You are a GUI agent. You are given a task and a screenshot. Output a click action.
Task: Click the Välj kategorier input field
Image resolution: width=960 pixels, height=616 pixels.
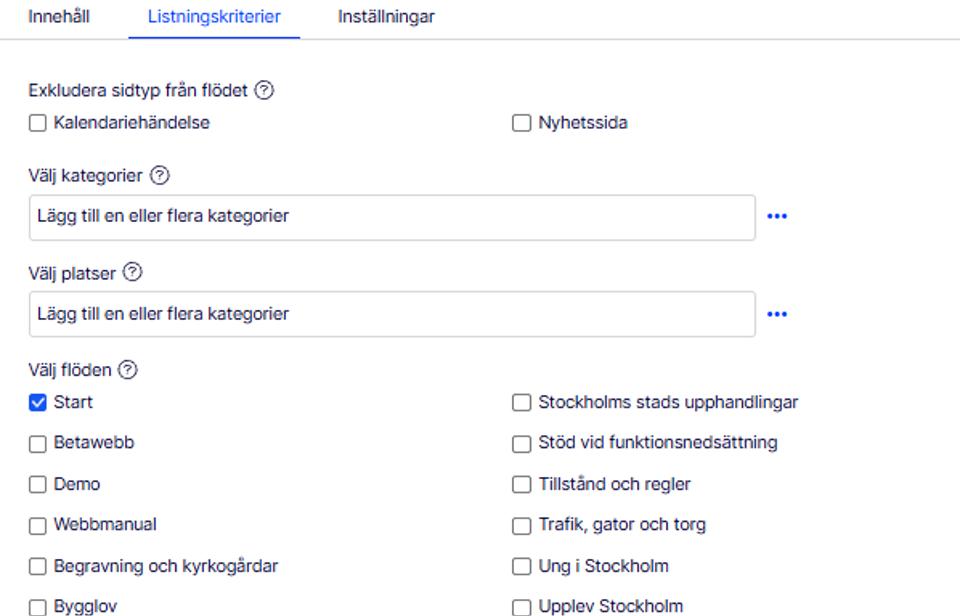[x=392, y=217]
